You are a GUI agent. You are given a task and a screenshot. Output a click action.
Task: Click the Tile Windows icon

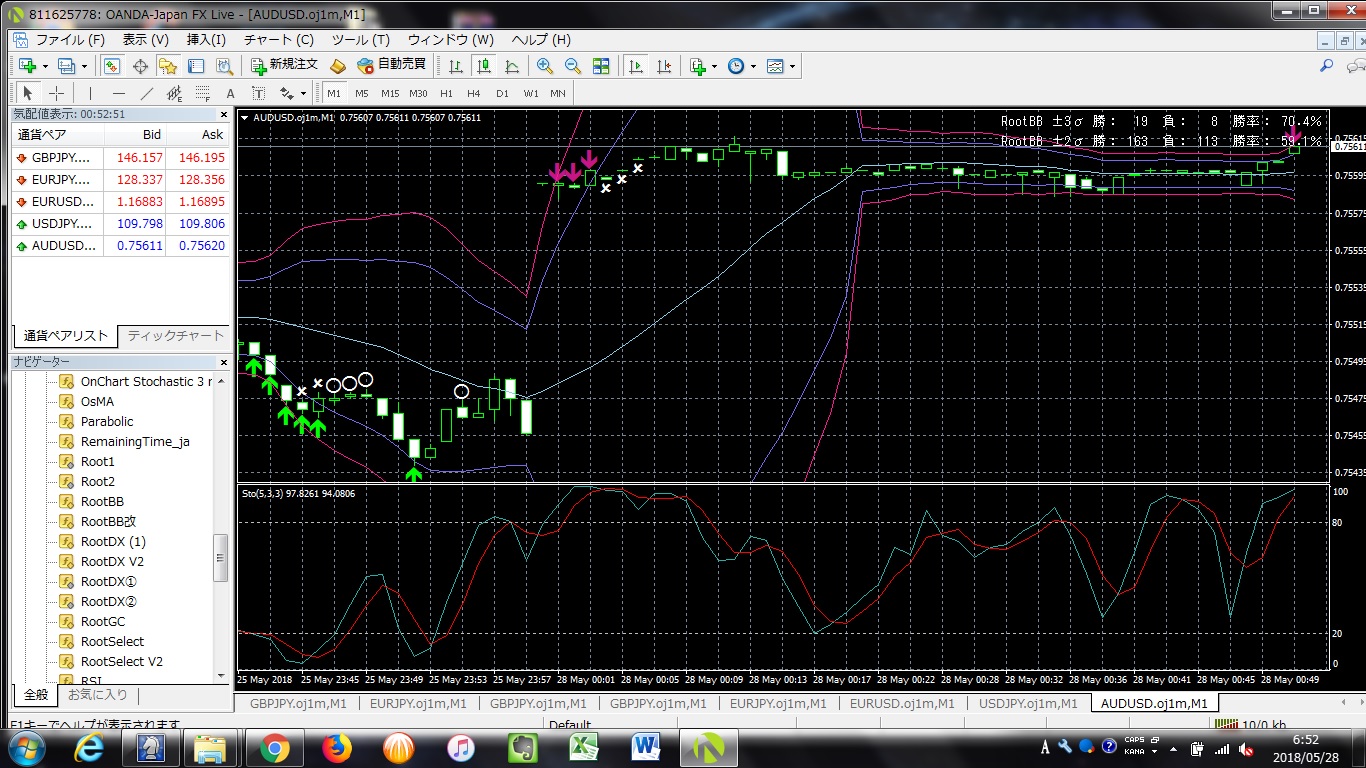click(x=602, y=65)
